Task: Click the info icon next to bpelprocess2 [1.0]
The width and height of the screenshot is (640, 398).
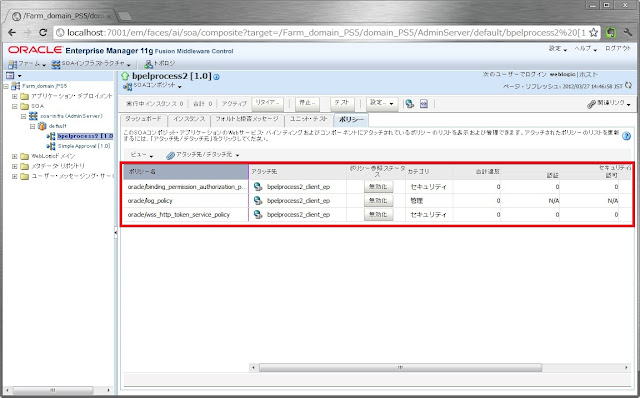Action: pyautogui.click(x=216, y=77)
